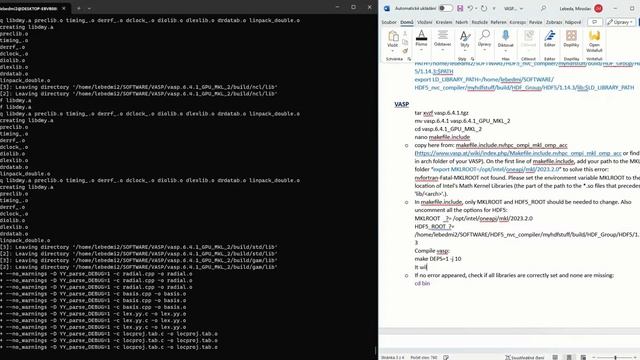
Task: Open the vasp.at wiki makefile hyperlink
Action: [518, 153]
